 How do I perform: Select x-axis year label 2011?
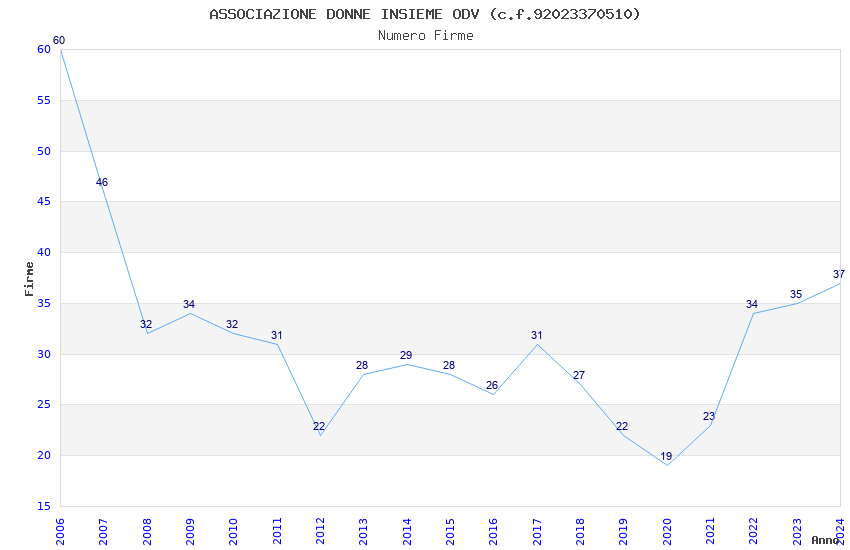pyautogui.click(x=277, y=531)
